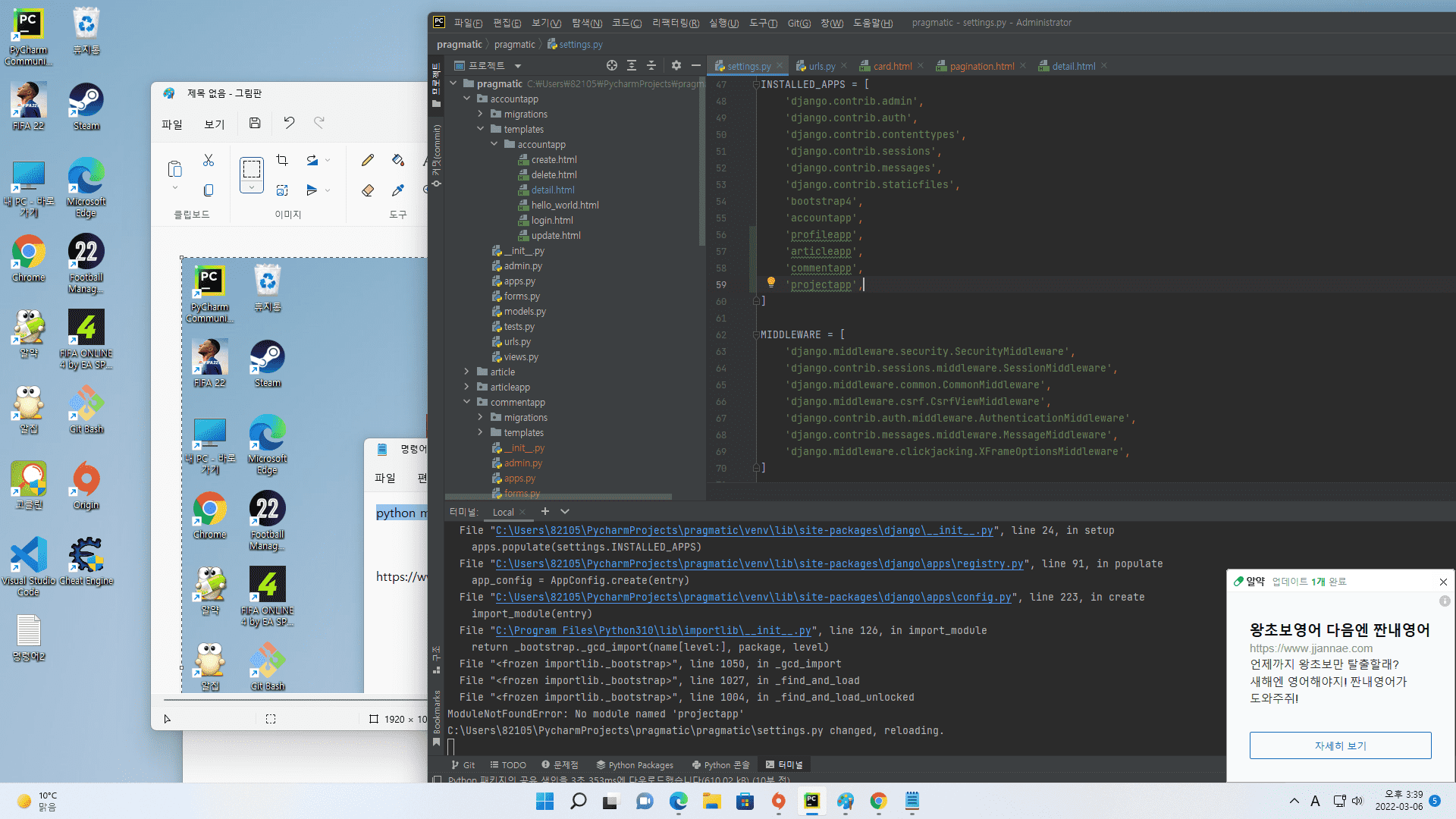Expand the articleapp folder
Viewport: 1456px width, 819px height.
coord(467,387)
